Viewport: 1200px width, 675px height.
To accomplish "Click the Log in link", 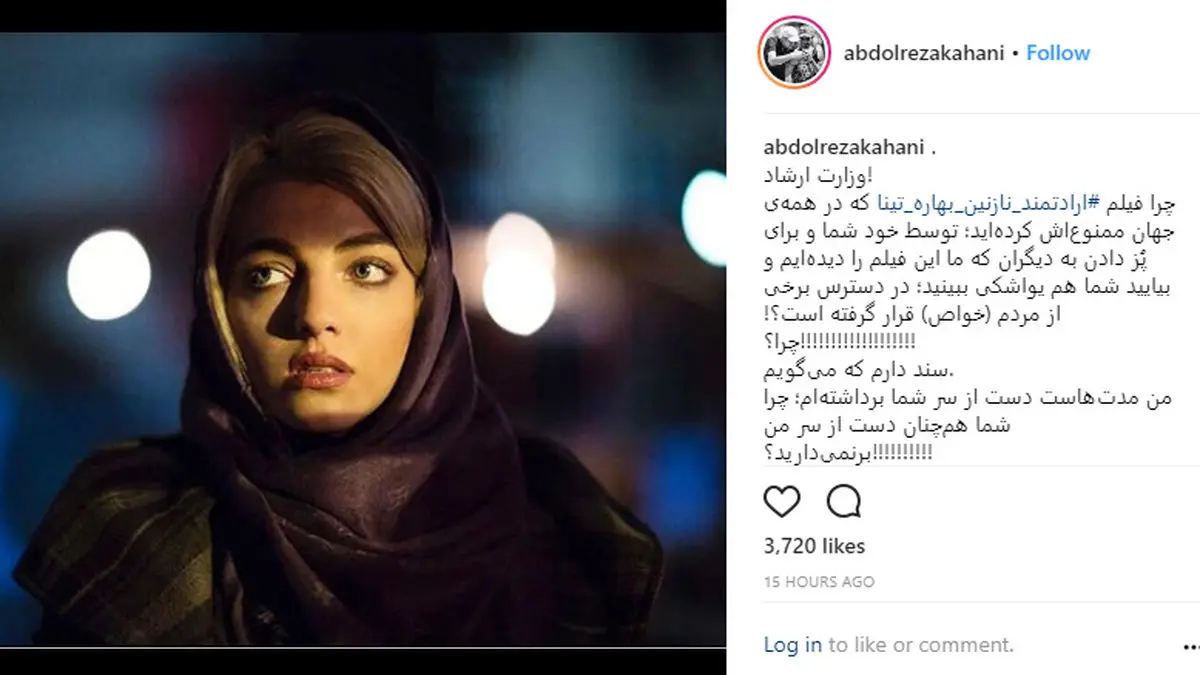I will [793, 645].
